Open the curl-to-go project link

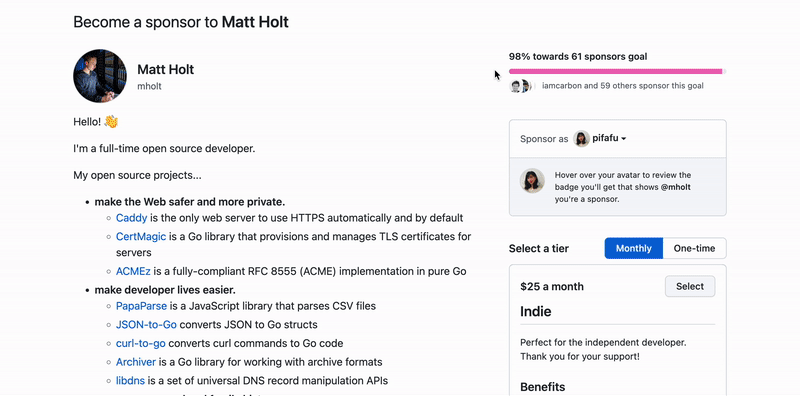[x=141, y=343]
